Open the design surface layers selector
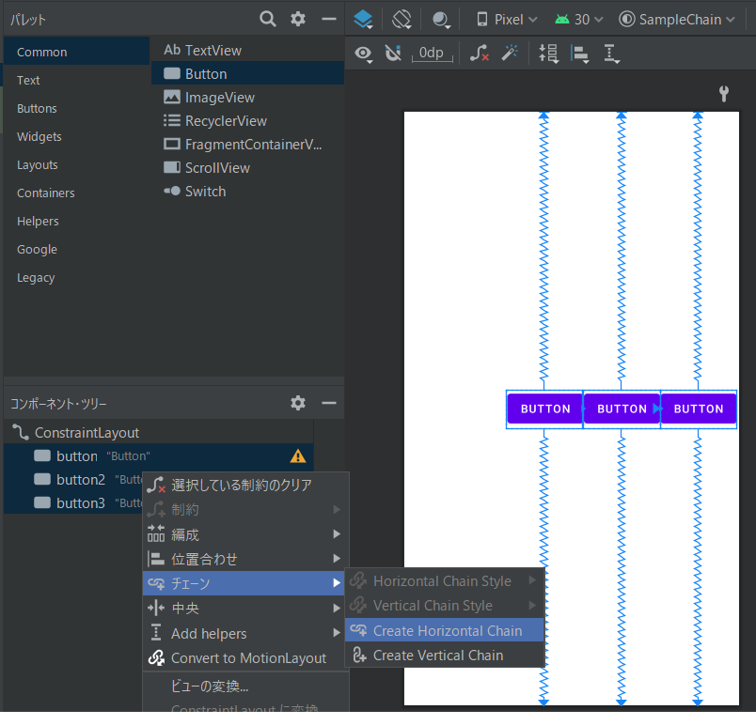 [363, 20]
